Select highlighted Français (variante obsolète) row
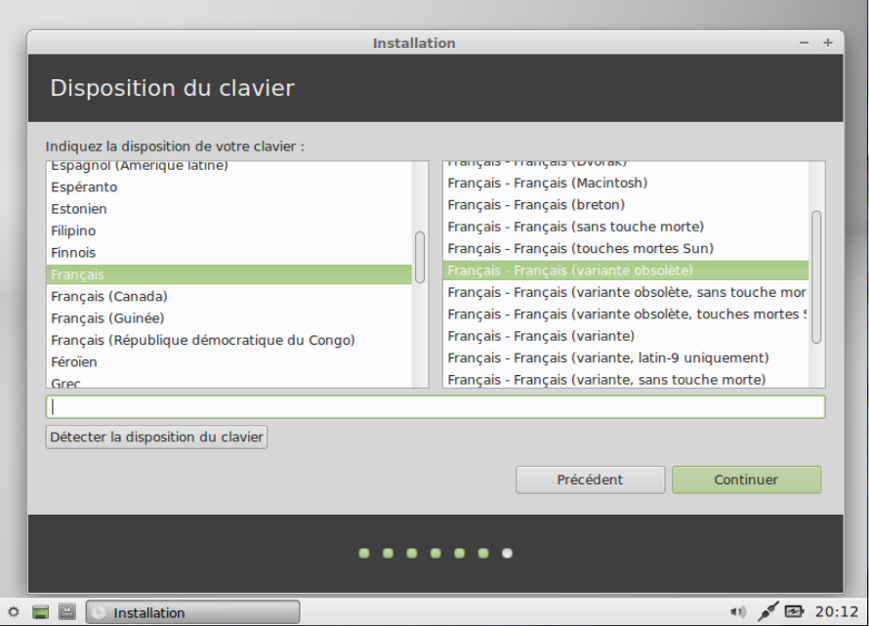869x626 pixels. pyautogui.click(x=626, y=270)
